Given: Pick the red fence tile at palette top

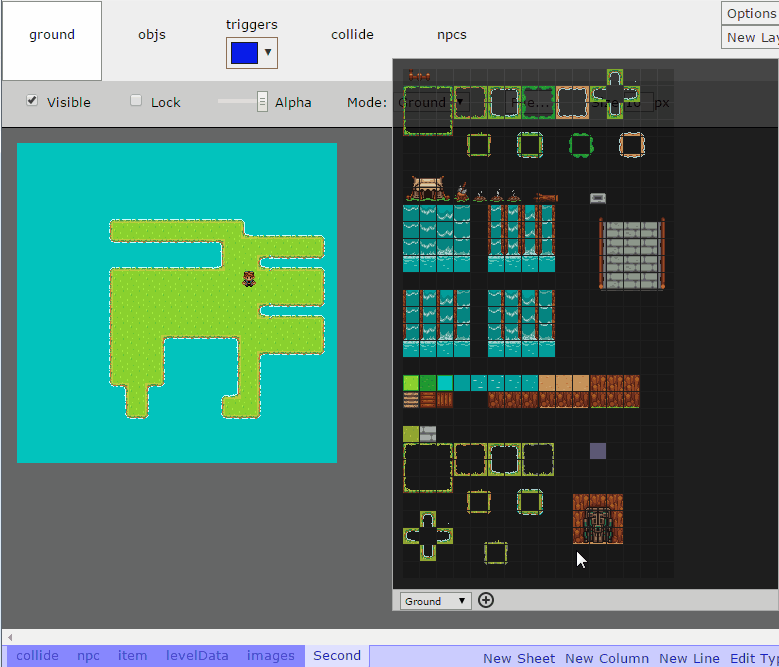Looking at the screenshot, I should [419, 76].
